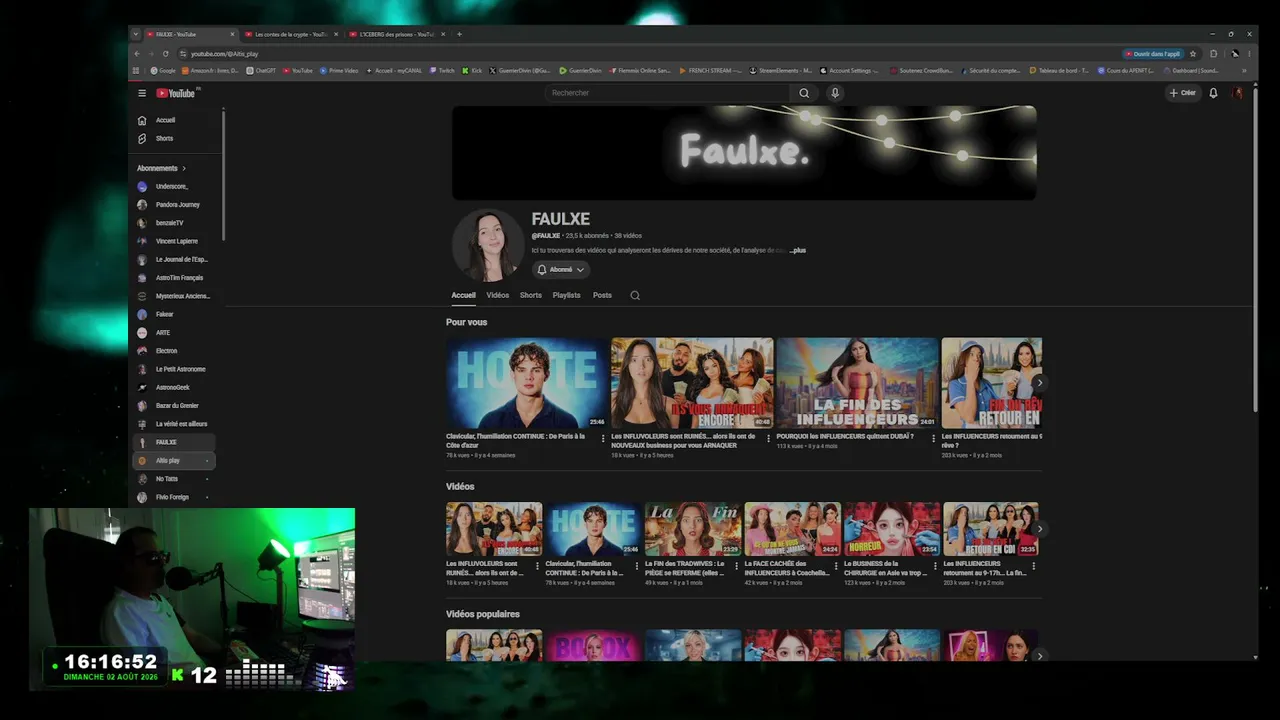This screenshot has width=1280, height=720.
Task: Open the browser apps grid icon
Action: click(x=136, y=71)
